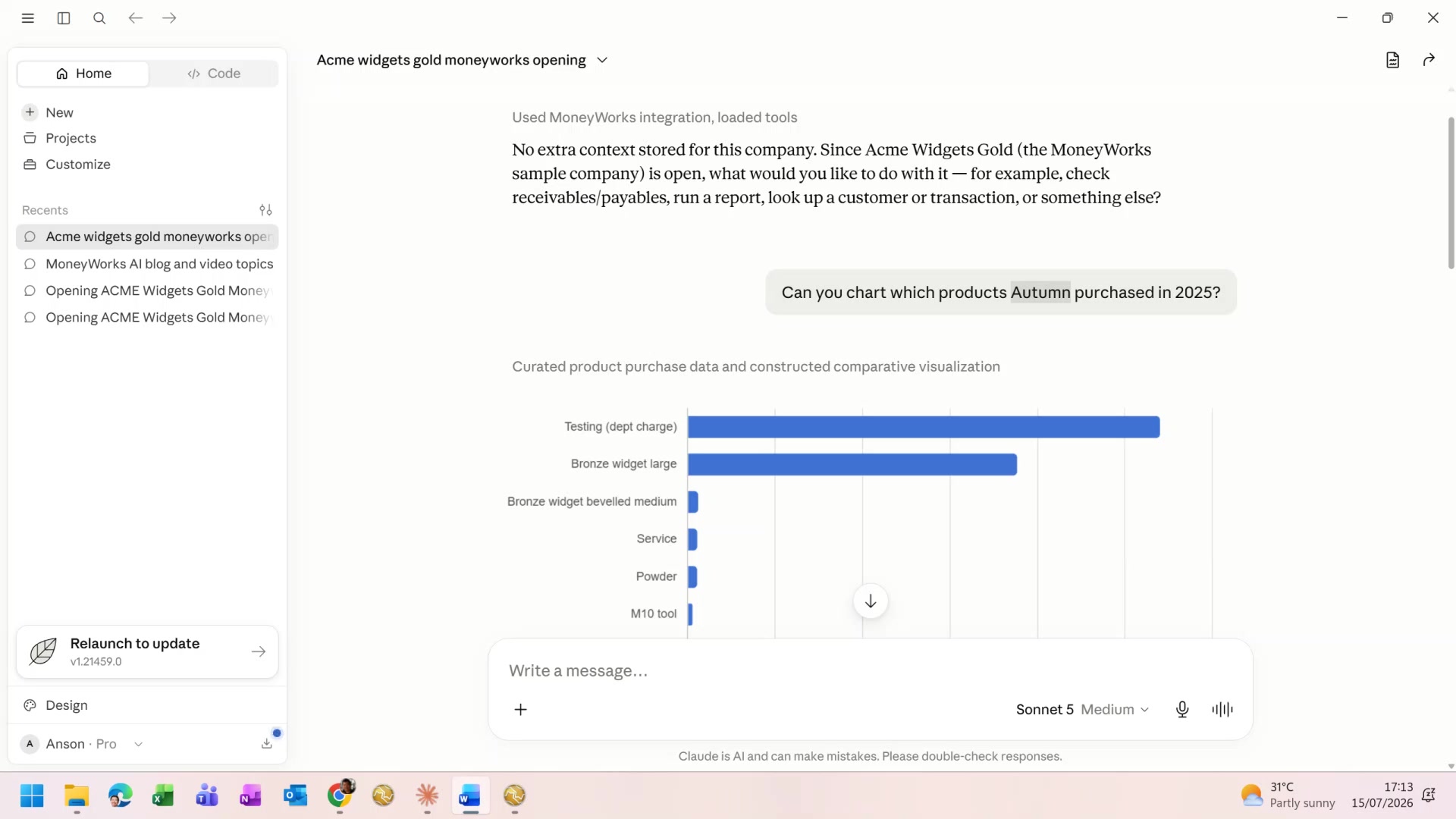Expand the Anson Pro account menu
This screenshot has height=819, width=1456.
click(82, 744)
